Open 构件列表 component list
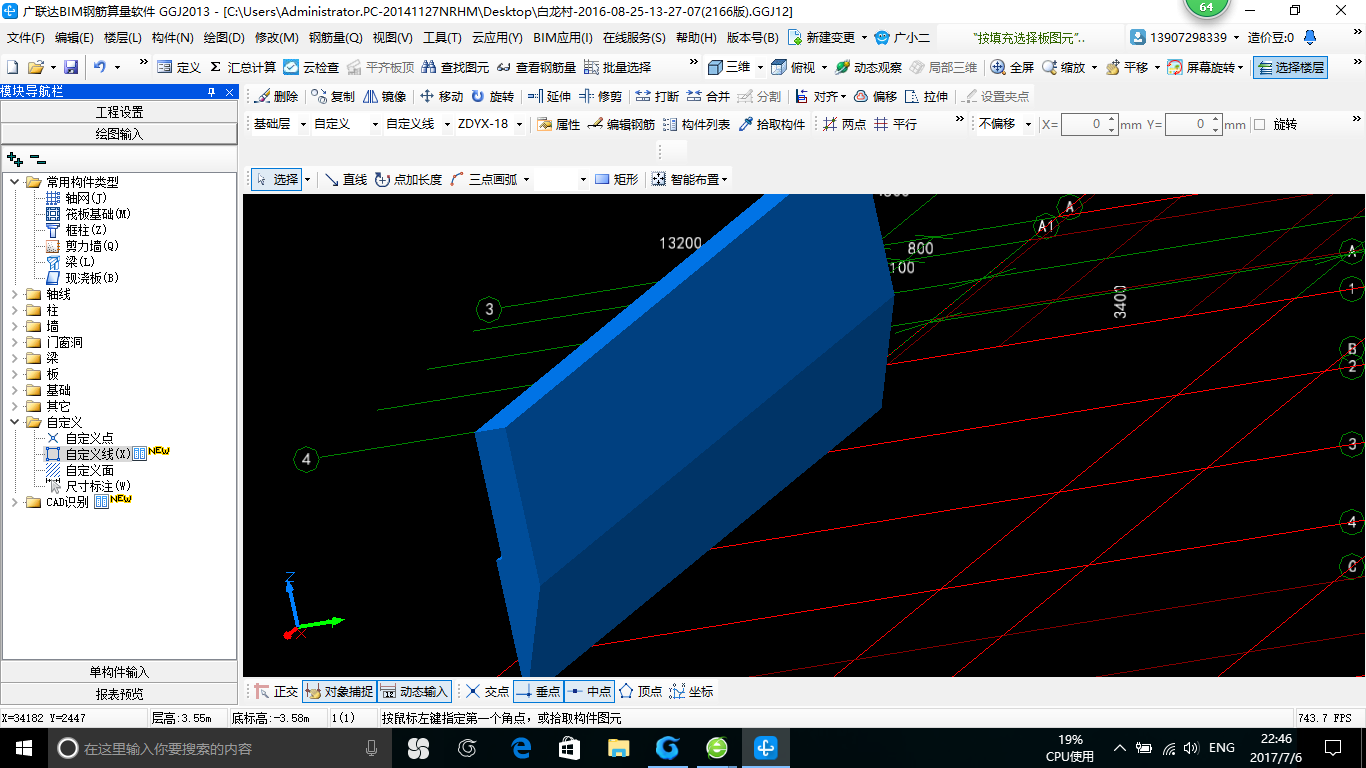This screenshot has height=768, width=1366. pos(696,124)
